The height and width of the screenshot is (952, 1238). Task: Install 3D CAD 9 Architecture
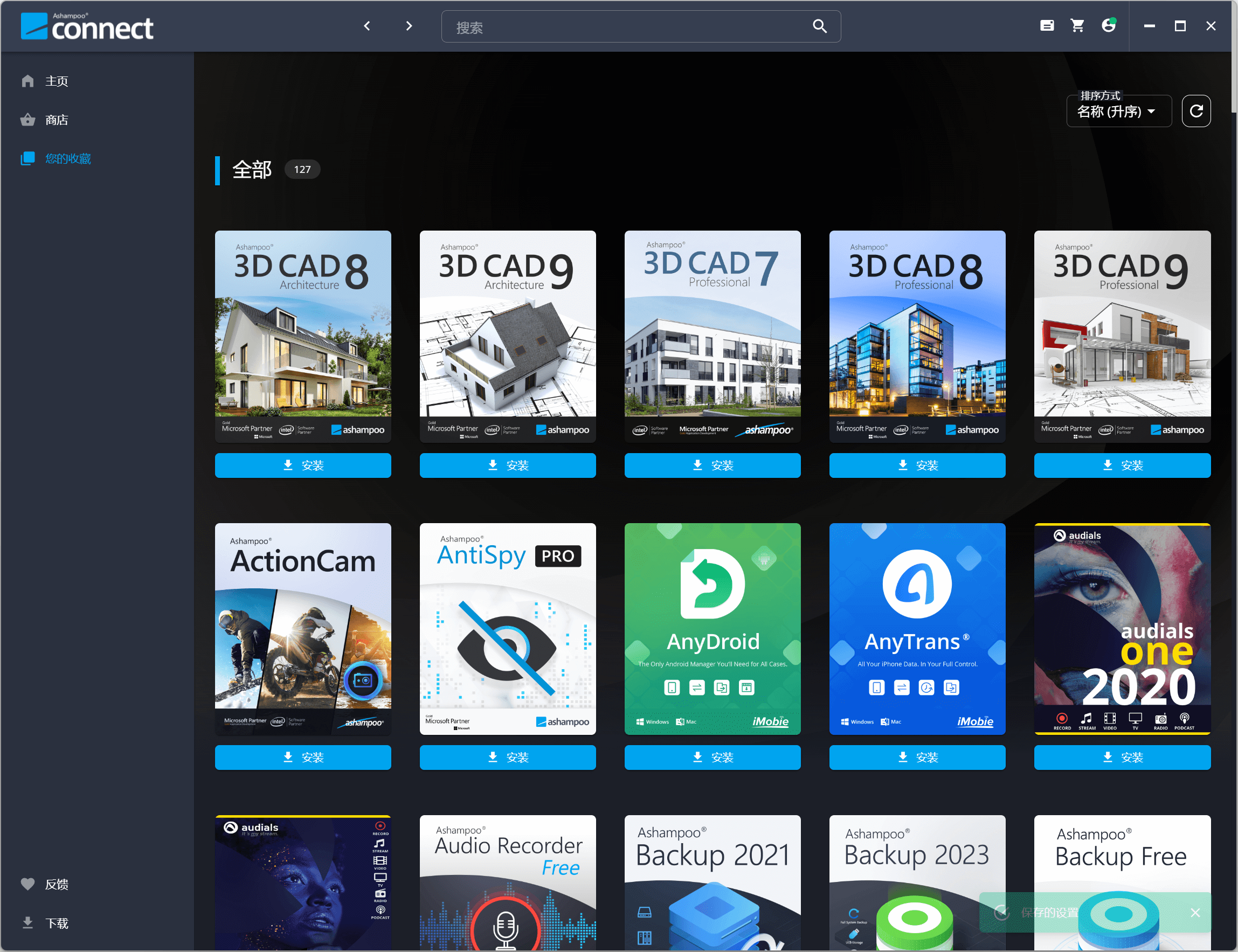coord(507,465)
